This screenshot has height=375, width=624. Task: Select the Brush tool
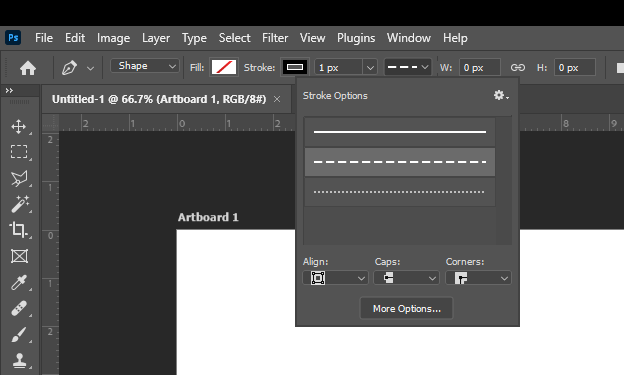pyautogui.click(x=19, y=334)
